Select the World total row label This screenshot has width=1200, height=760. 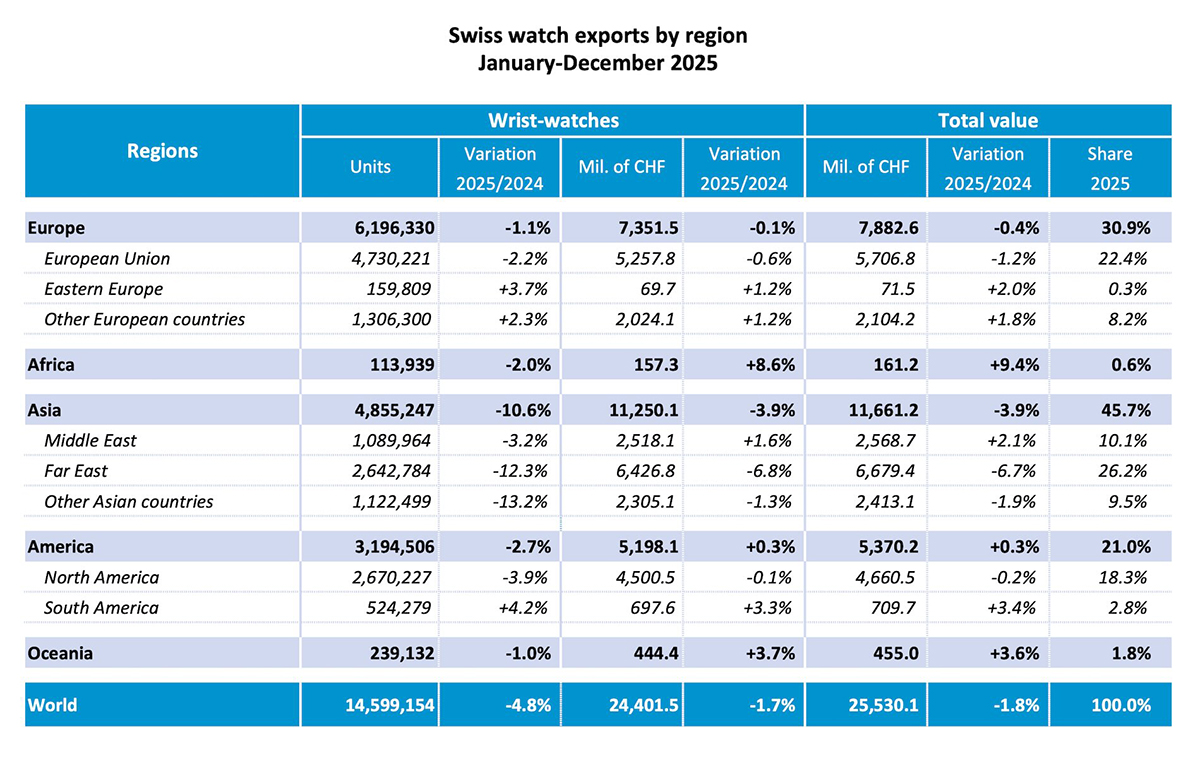(x=53, y=705)
